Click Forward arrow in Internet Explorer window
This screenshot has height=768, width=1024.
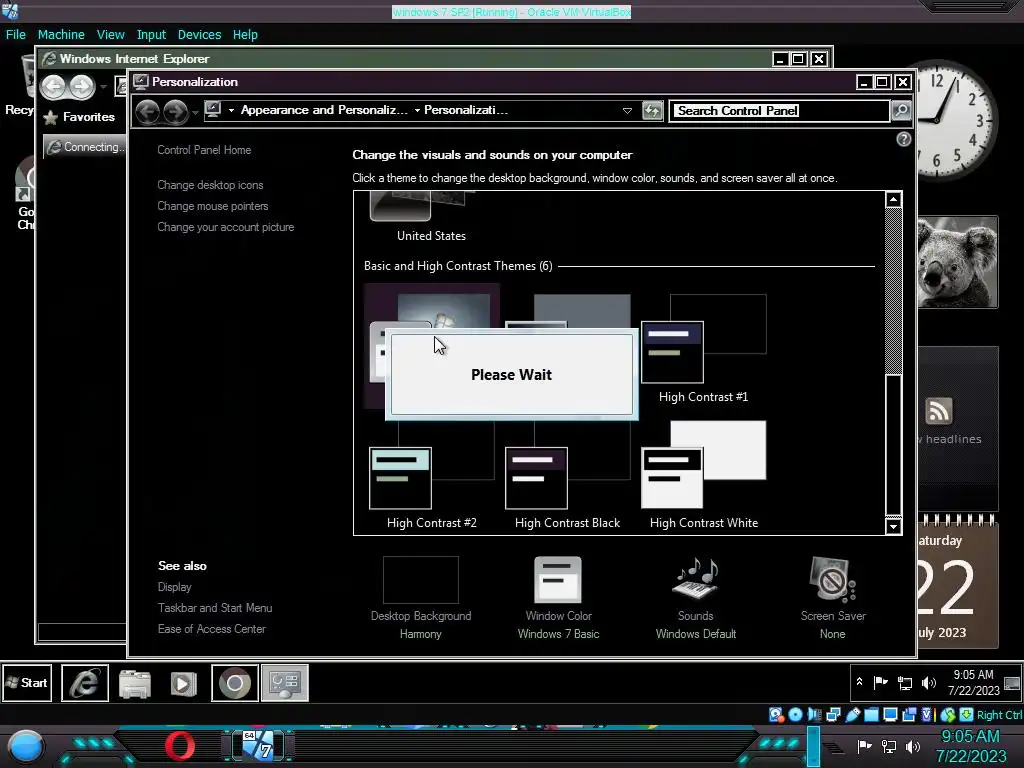click(82, 87)
